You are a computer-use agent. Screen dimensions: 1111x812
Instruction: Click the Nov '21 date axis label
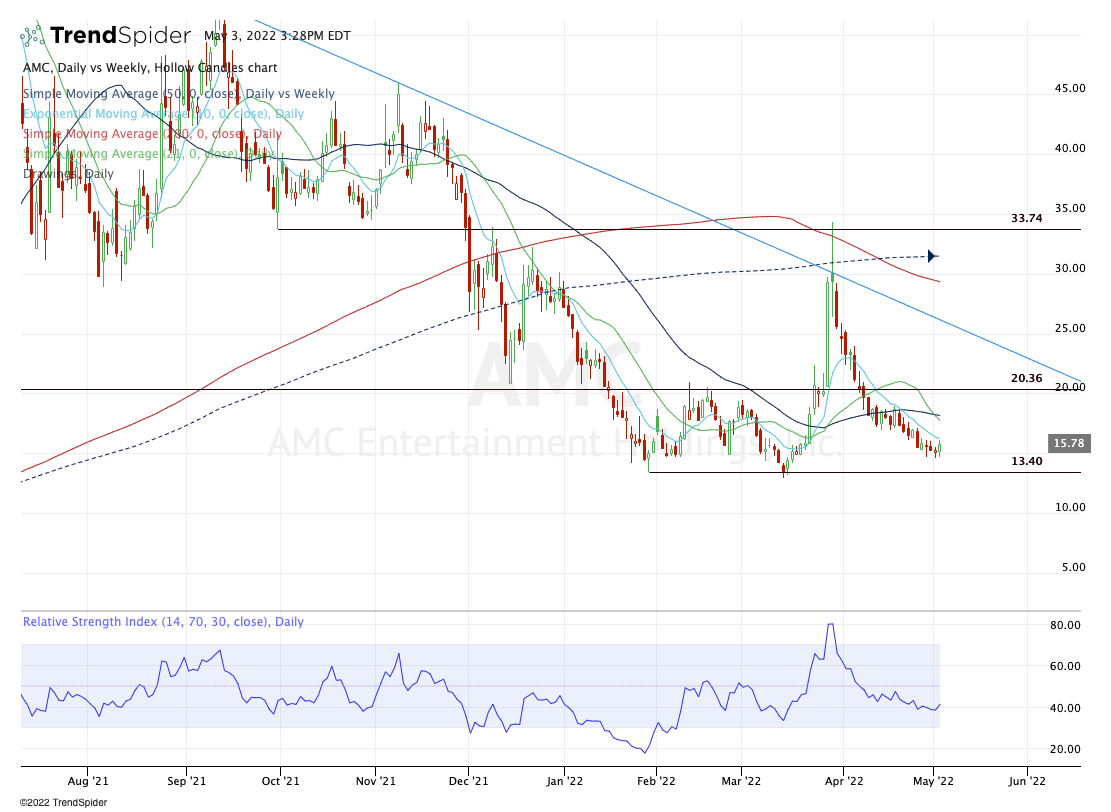[376, 781]
